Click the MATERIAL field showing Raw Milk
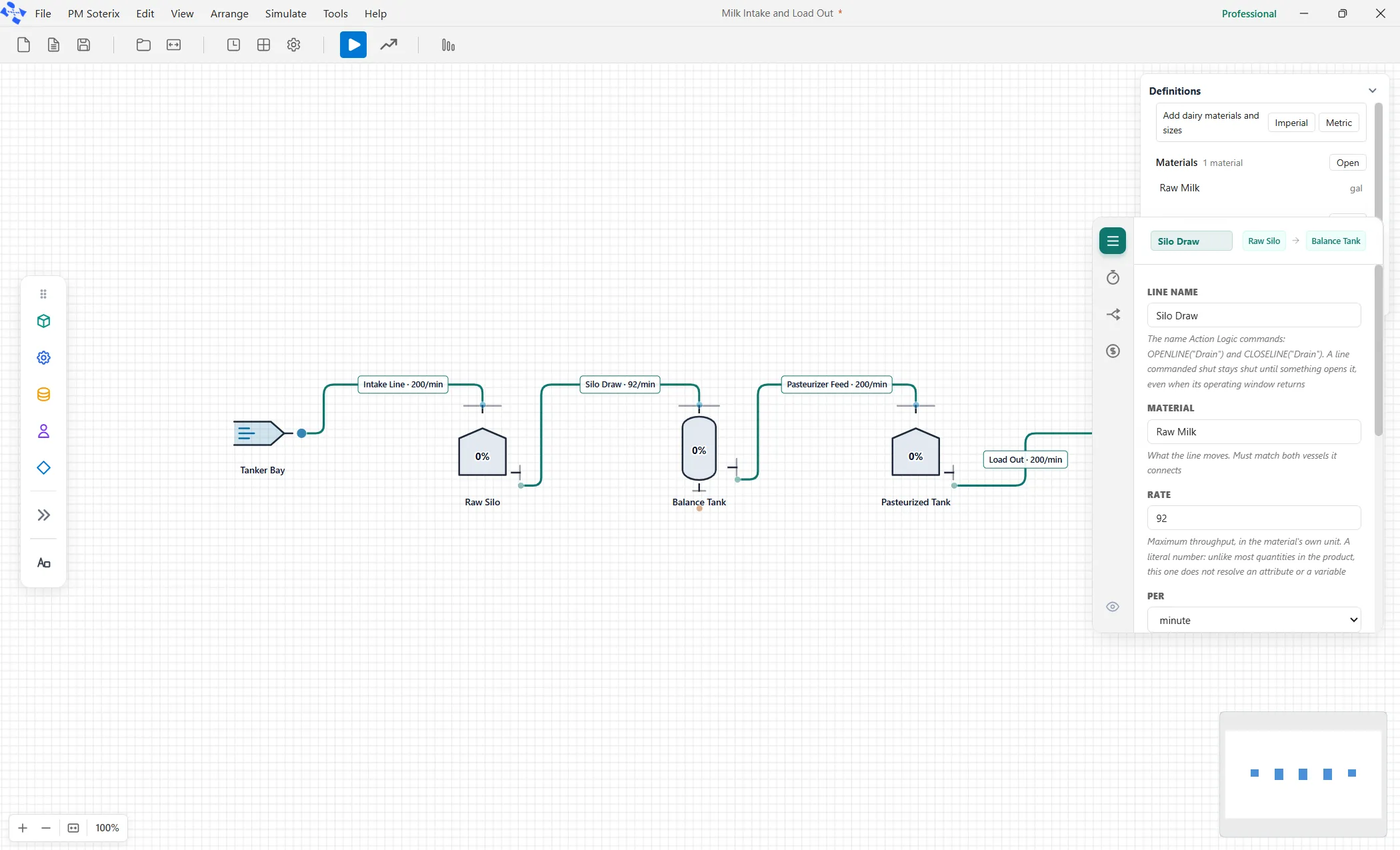This screenshot has height=850, width=1400. (1253, 431)
